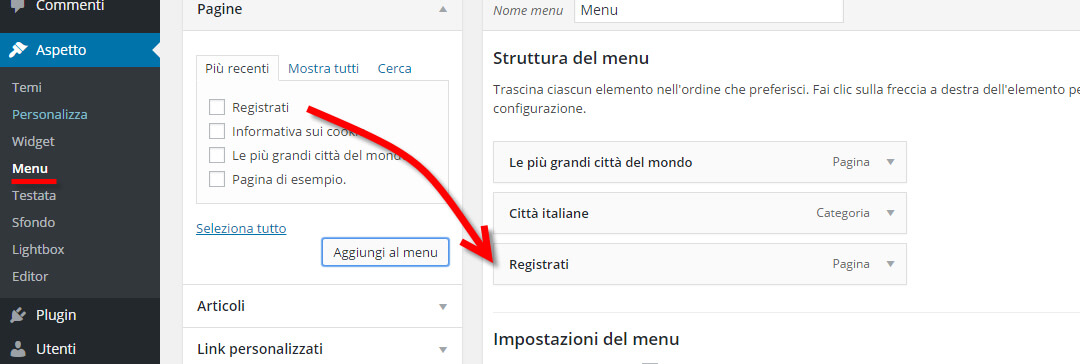The image size is (1080, 364).
Task: Click Le più grandi città del mondo item title
Action: (601, 162)
